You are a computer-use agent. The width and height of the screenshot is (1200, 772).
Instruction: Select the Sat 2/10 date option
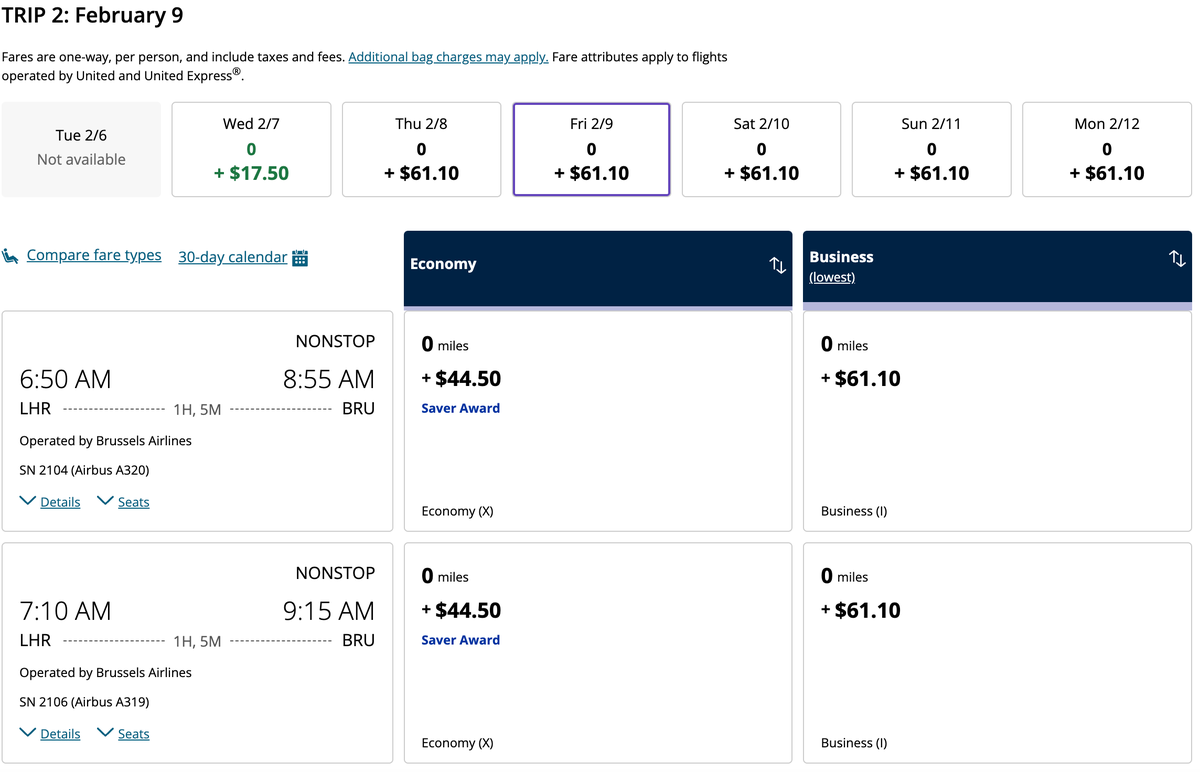(x=761, y=149)
